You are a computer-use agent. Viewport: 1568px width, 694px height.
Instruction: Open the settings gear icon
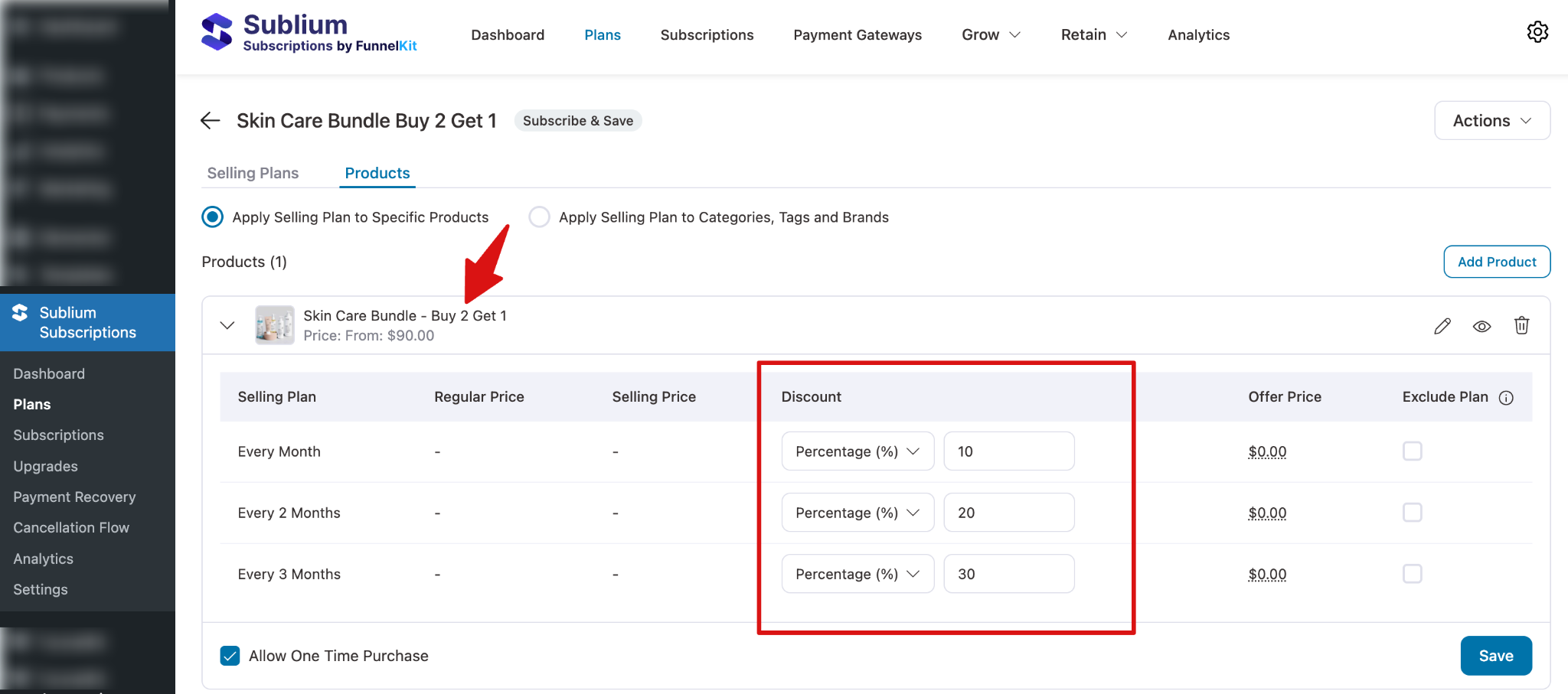(x=1538, y=31)
